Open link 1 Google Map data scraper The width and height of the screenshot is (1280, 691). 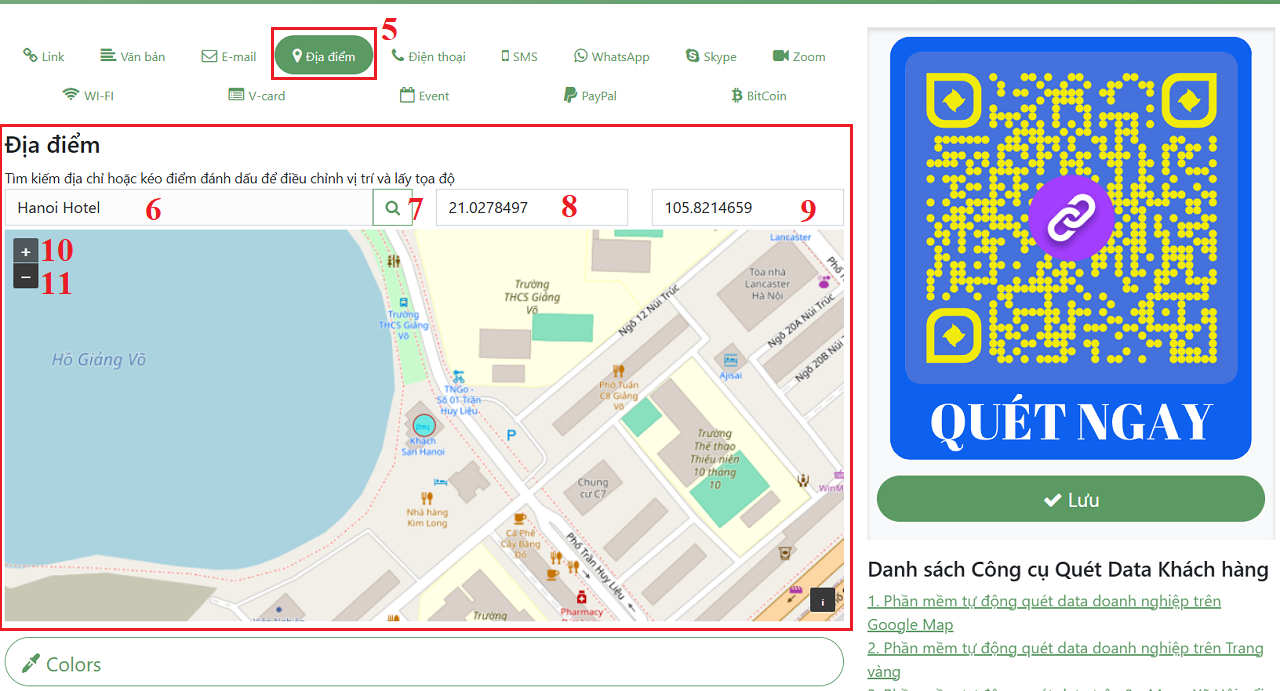[1044, 612]
